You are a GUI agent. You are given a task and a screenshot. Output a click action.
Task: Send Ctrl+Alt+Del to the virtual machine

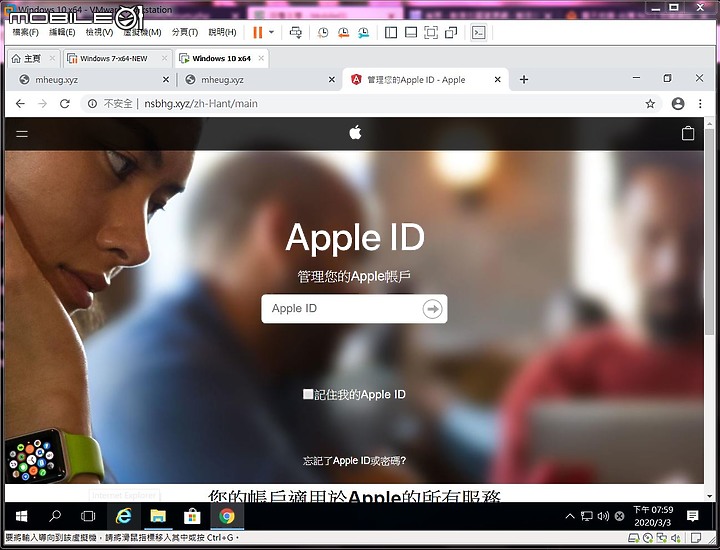coord(296,32)
